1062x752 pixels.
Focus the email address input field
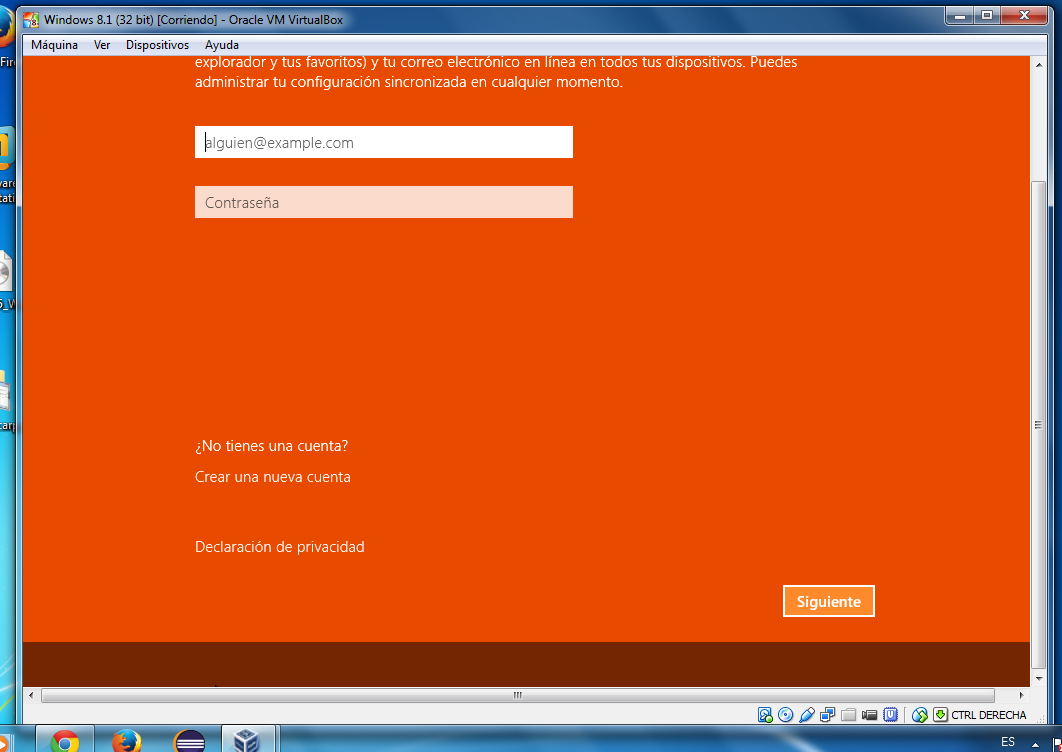(x=383, y=142)
